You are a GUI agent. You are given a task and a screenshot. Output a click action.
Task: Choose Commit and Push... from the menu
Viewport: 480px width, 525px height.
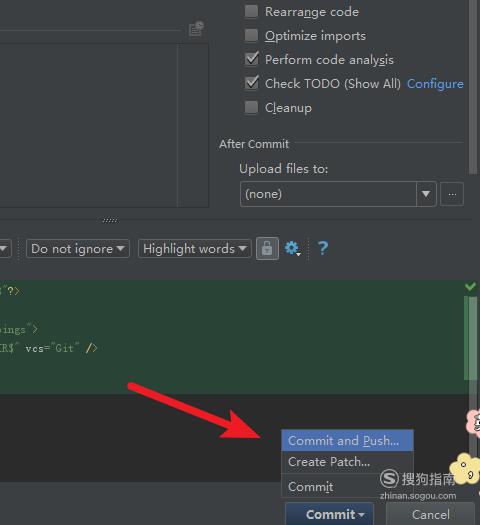coord(347,440)
